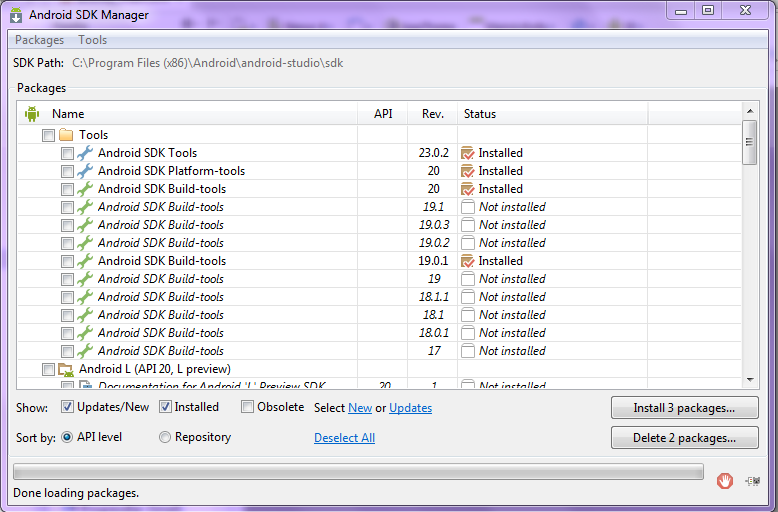Viewport: 778px width, 512px height.
Task: Click the scroll down arrow of package list
Action: tap(750, 380)
